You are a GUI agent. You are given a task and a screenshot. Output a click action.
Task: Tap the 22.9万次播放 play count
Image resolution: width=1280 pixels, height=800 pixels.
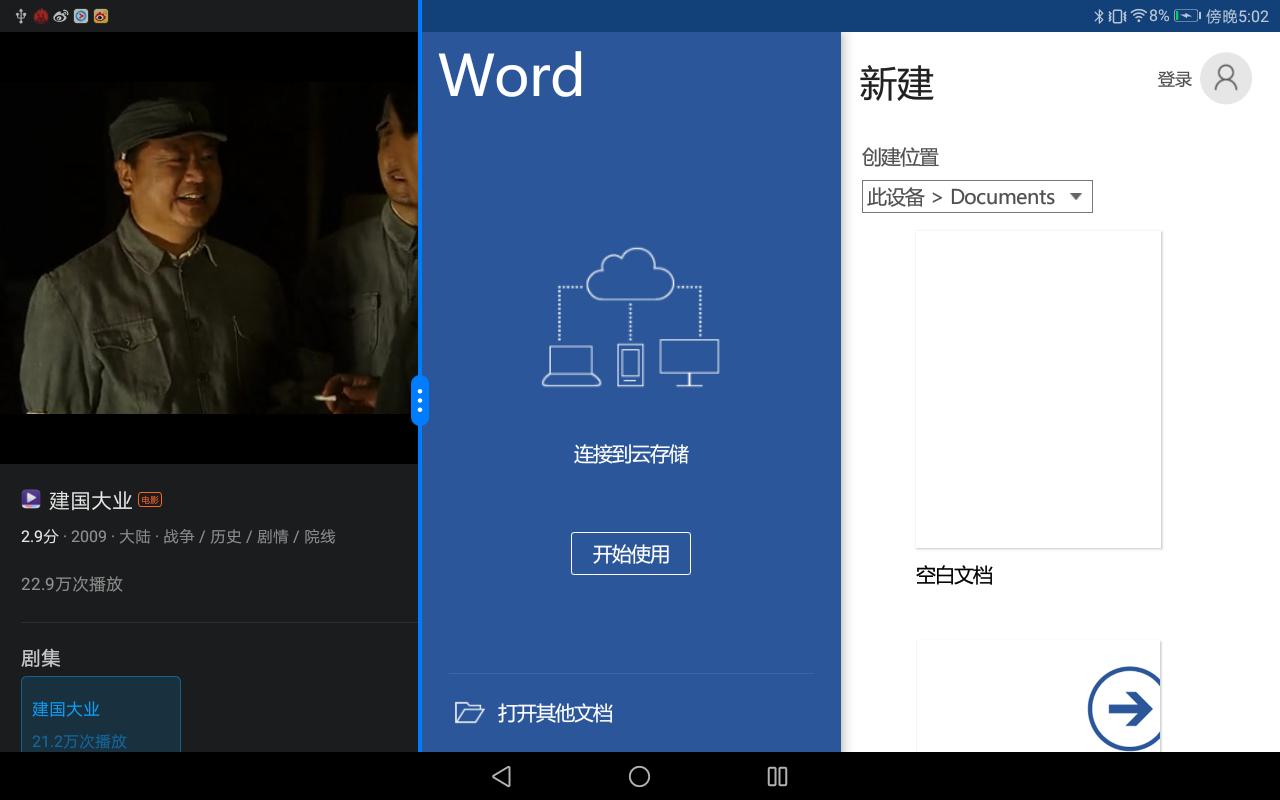click(x=72, y=584)
